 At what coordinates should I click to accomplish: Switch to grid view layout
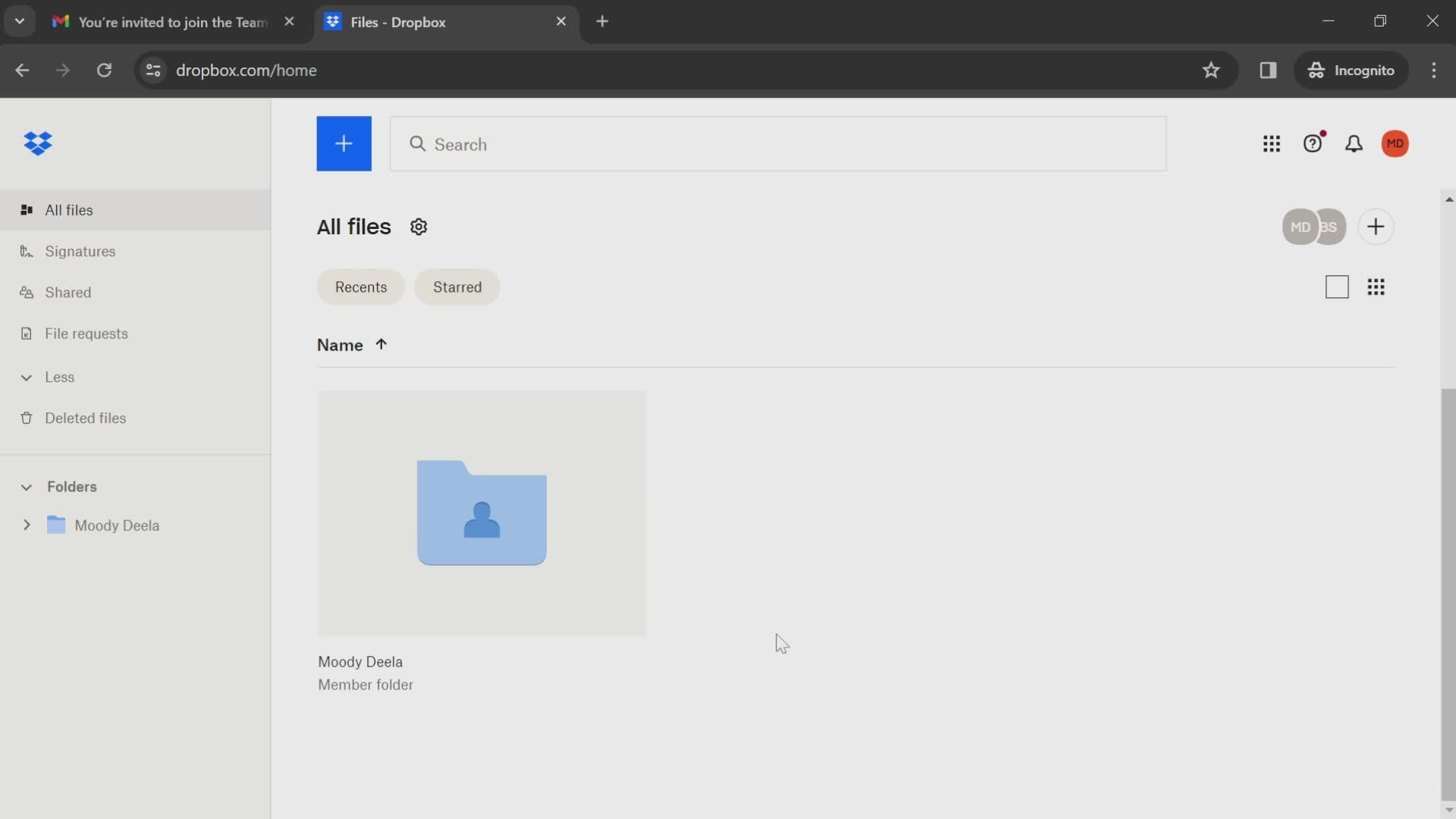pos(1376,287)
